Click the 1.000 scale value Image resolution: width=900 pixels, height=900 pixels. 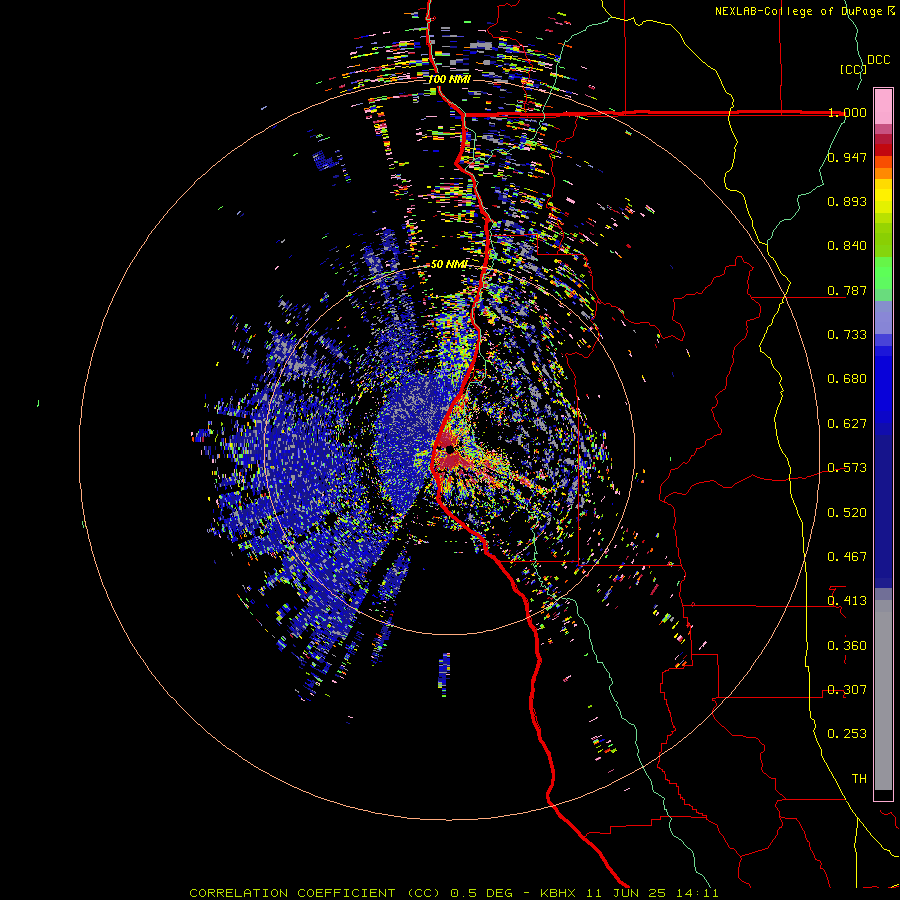847,112
